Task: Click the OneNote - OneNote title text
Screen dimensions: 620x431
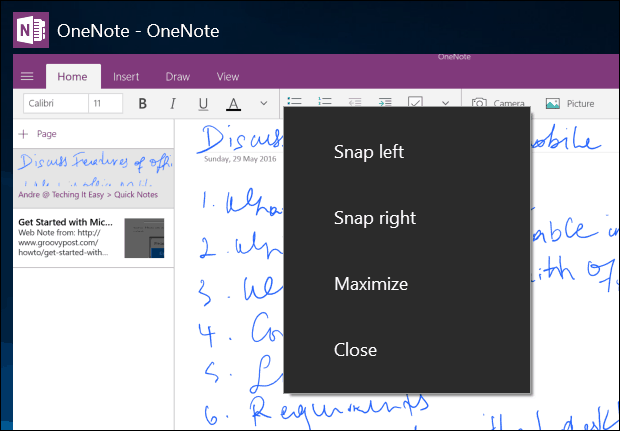Action: pos(138,31)
